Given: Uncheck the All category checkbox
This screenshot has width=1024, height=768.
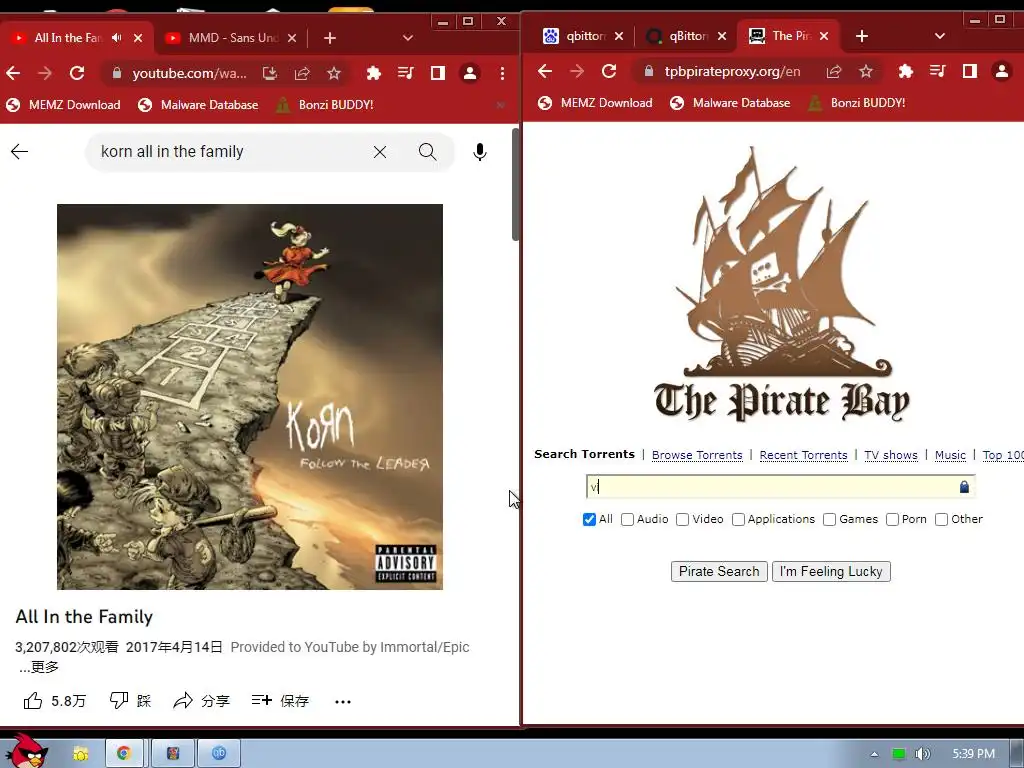Looking at the screenshot, I should (x=589, y=519).
